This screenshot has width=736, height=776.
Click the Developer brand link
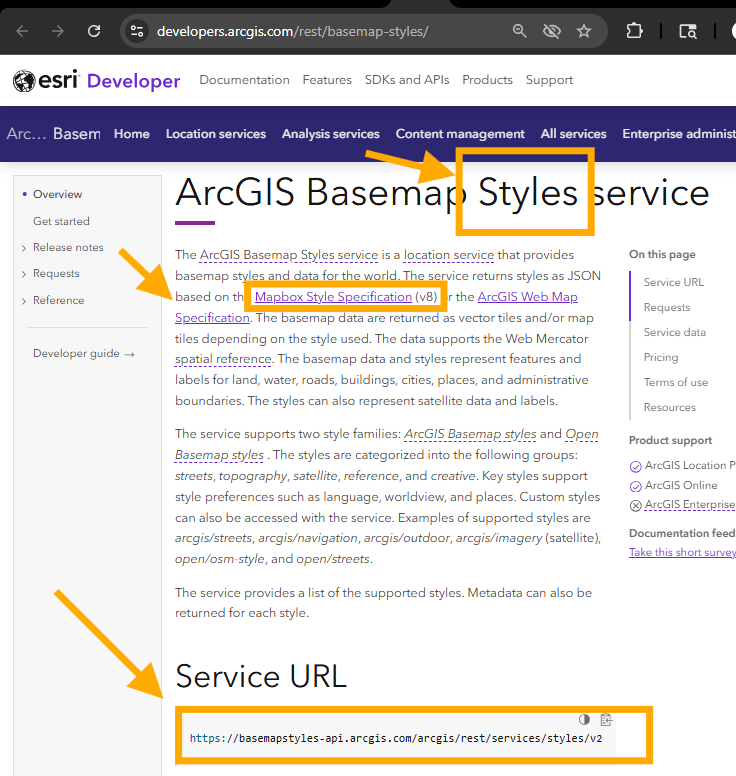coord(134,81)
